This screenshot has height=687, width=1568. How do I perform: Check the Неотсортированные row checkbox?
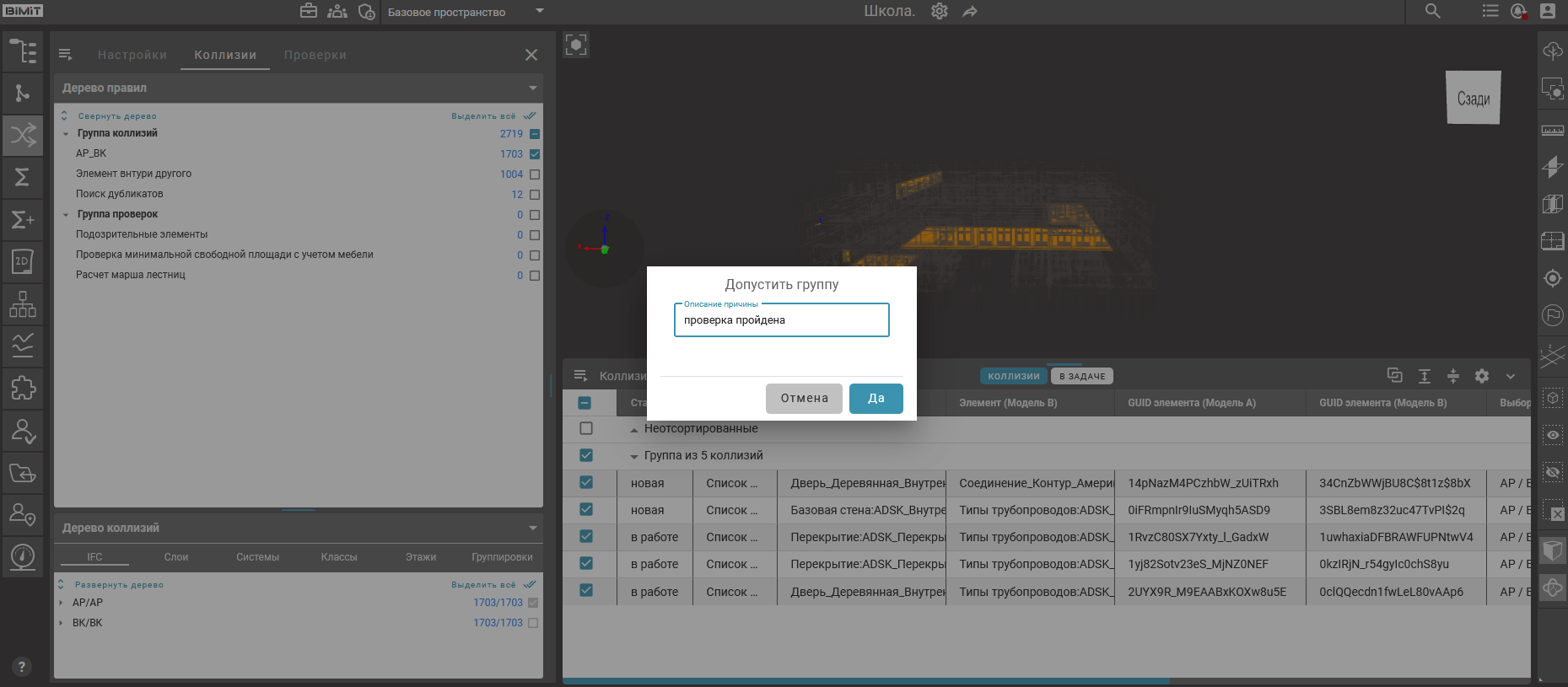tap(586, 428)
